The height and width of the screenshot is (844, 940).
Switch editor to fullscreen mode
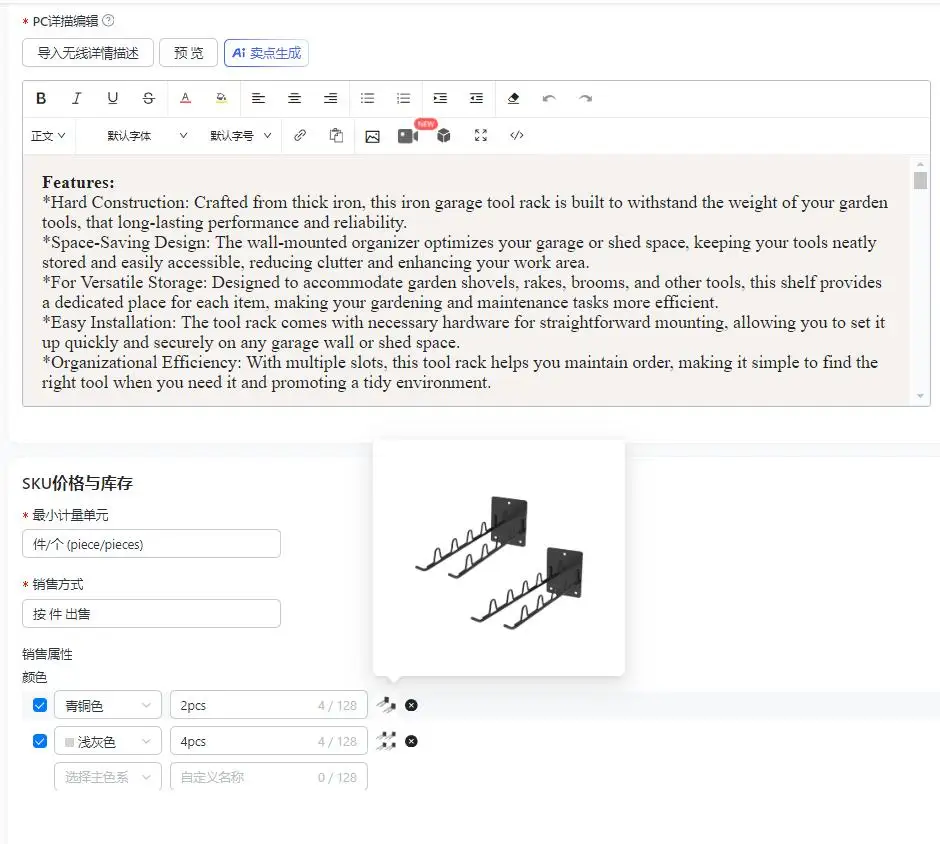(x=481, y=135)
